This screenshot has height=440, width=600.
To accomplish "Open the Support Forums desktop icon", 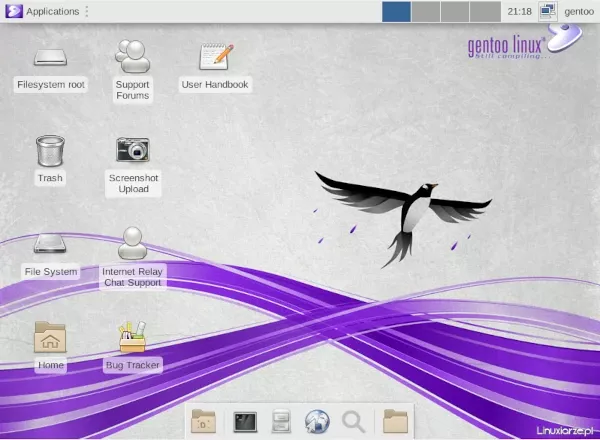I will point(132,56).
